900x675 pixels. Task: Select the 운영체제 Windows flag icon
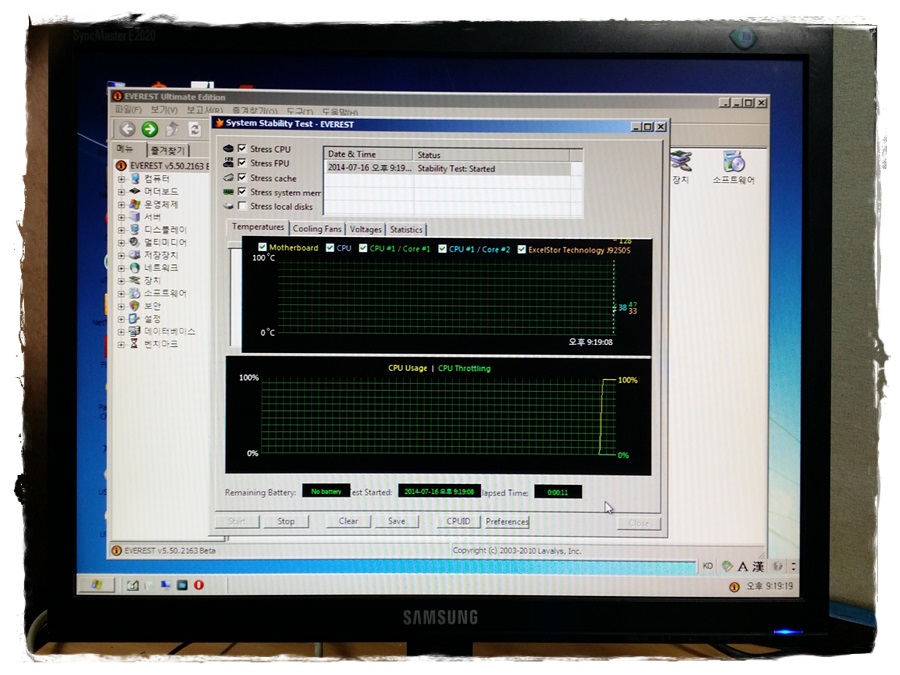pos(135,204)
